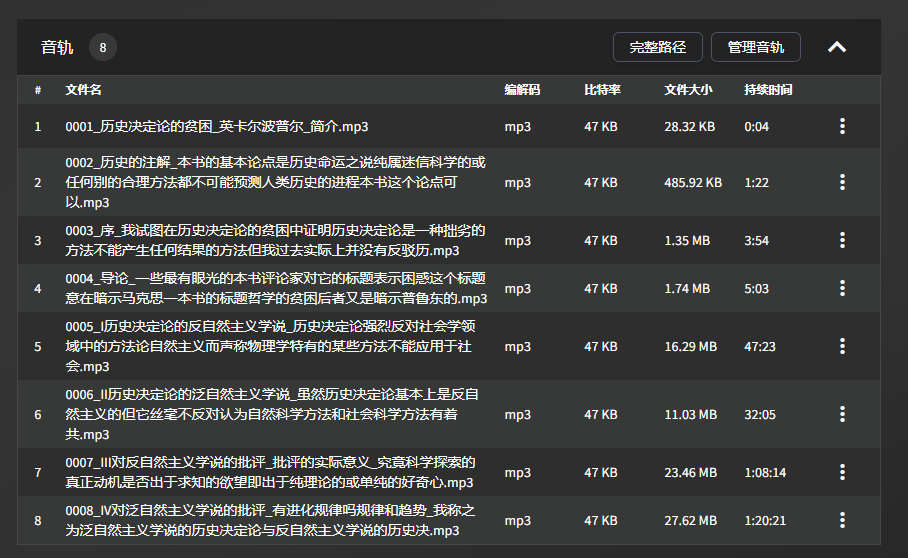Open the three-dot menu for track 0002
The height and width of the screenshot is (558, 908).
tap(842, 182)
